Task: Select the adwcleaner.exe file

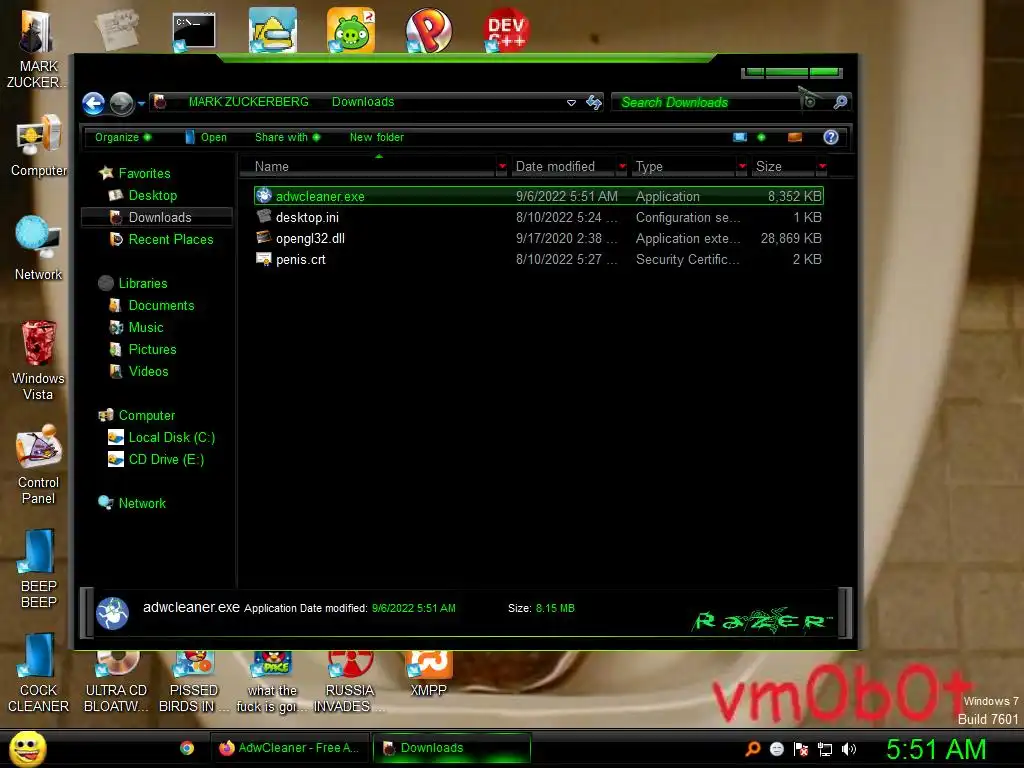Action: [539, 196]
